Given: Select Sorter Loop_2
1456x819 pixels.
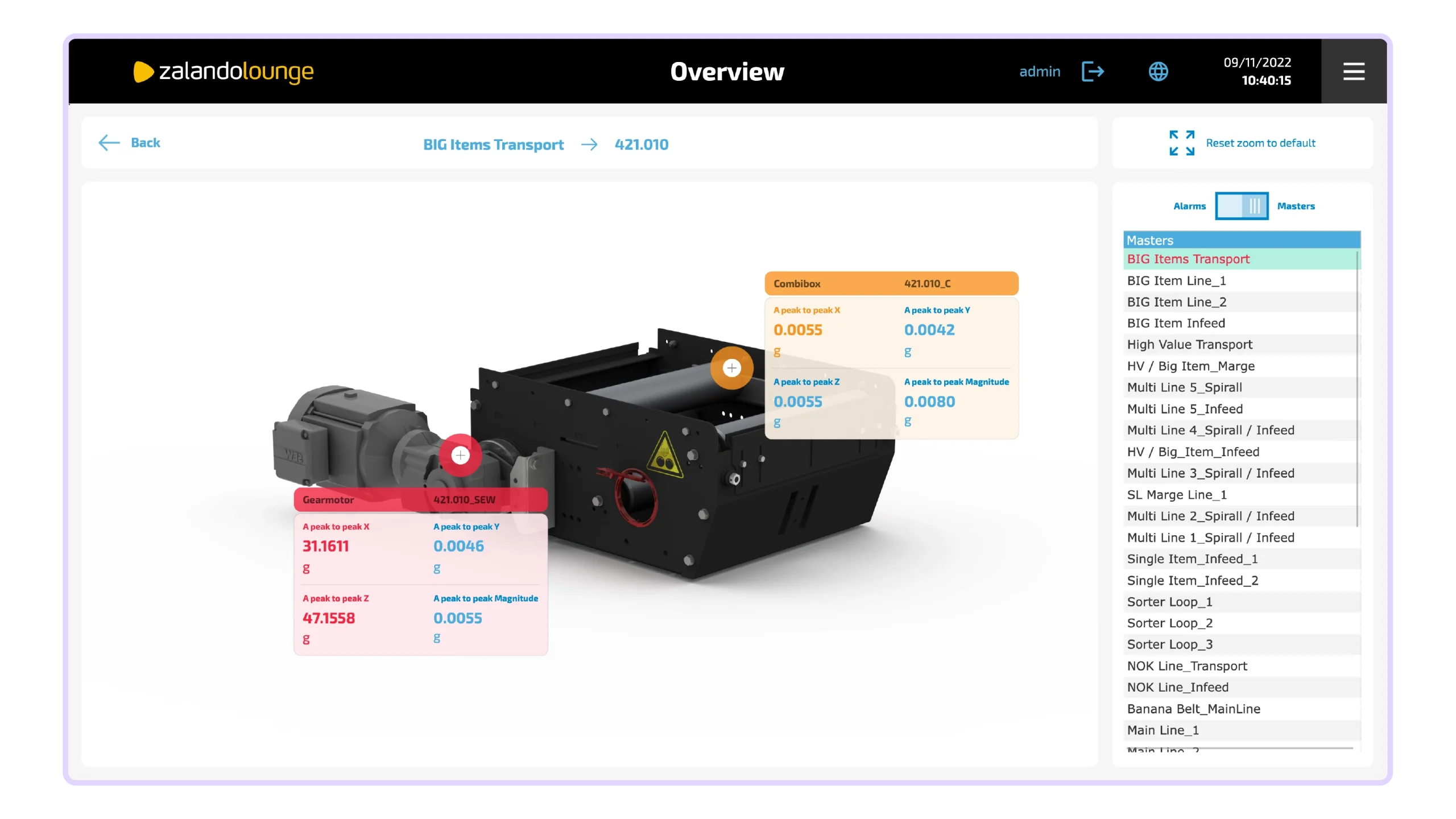Looking at the screenshot, I should [x=1240, y=623].
